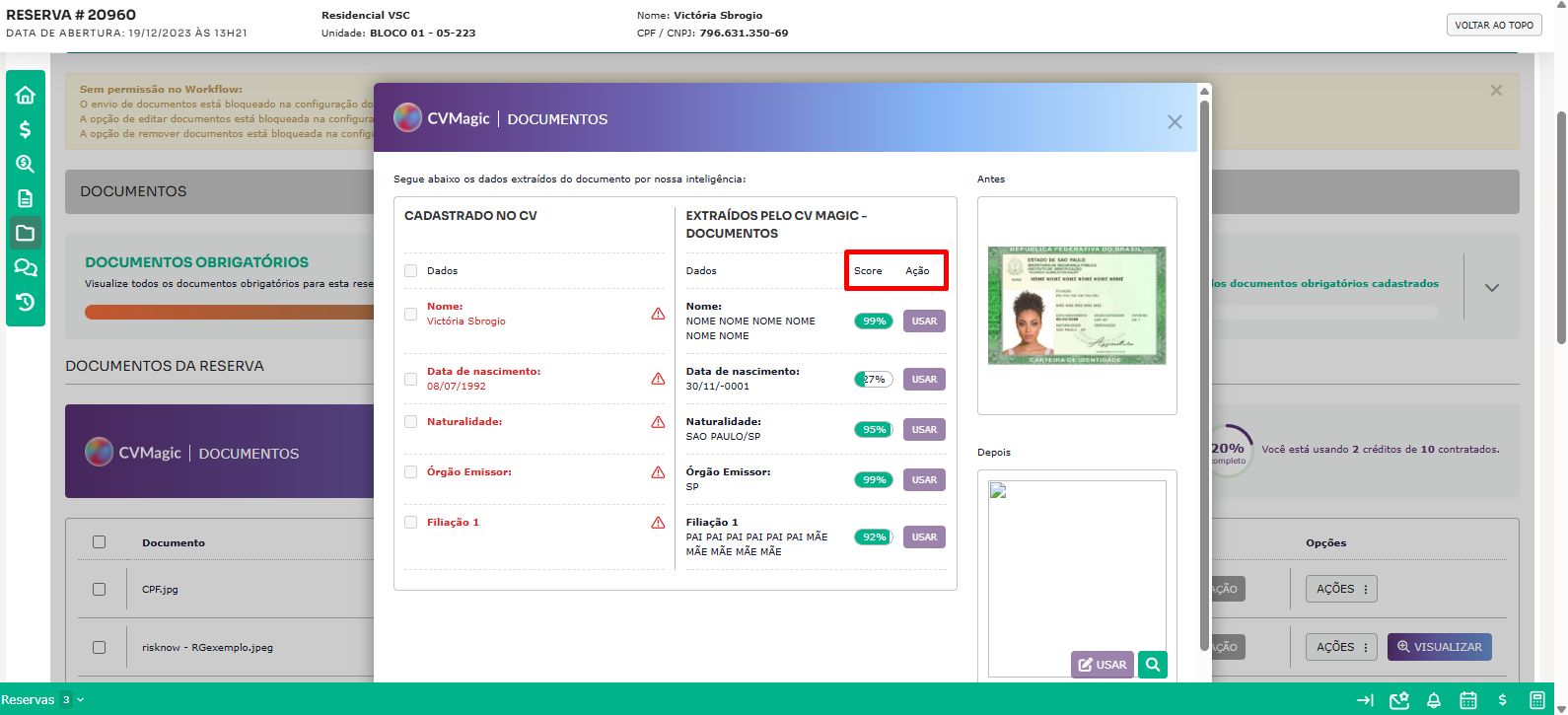
Task: Open the dollar sign financial icon in sidebar
Action: tap(26, 129)
